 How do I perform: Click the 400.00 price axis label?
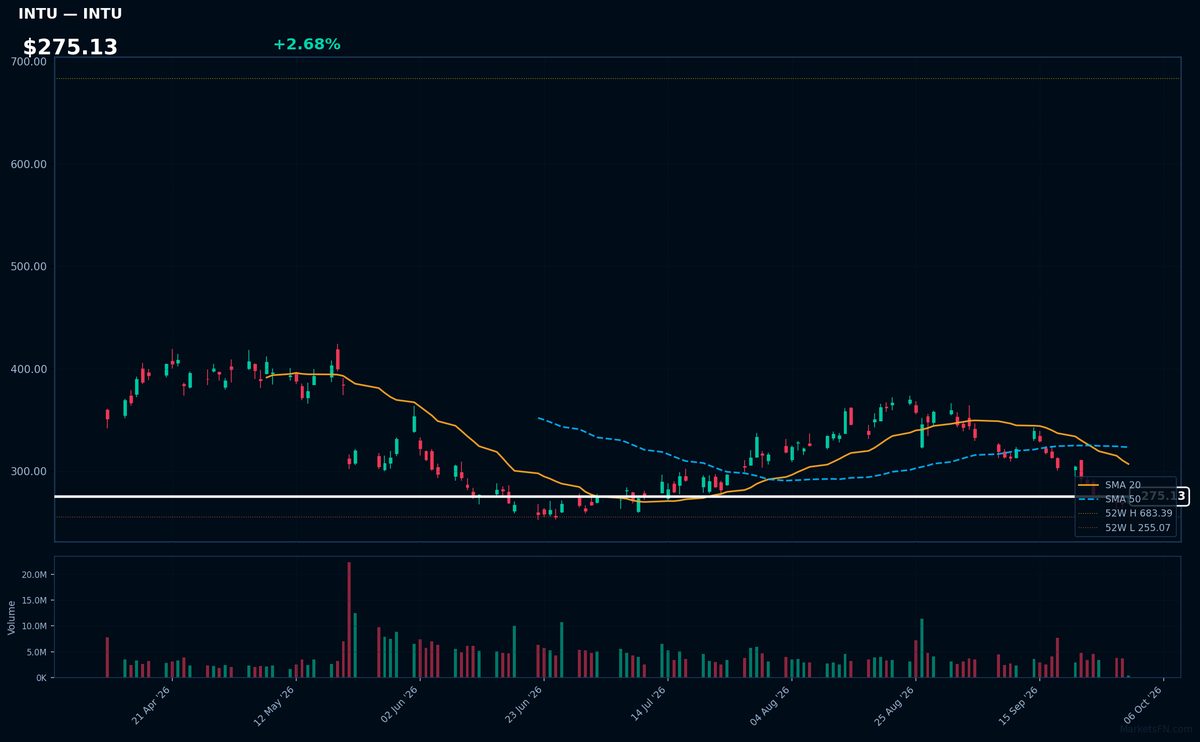29,369
